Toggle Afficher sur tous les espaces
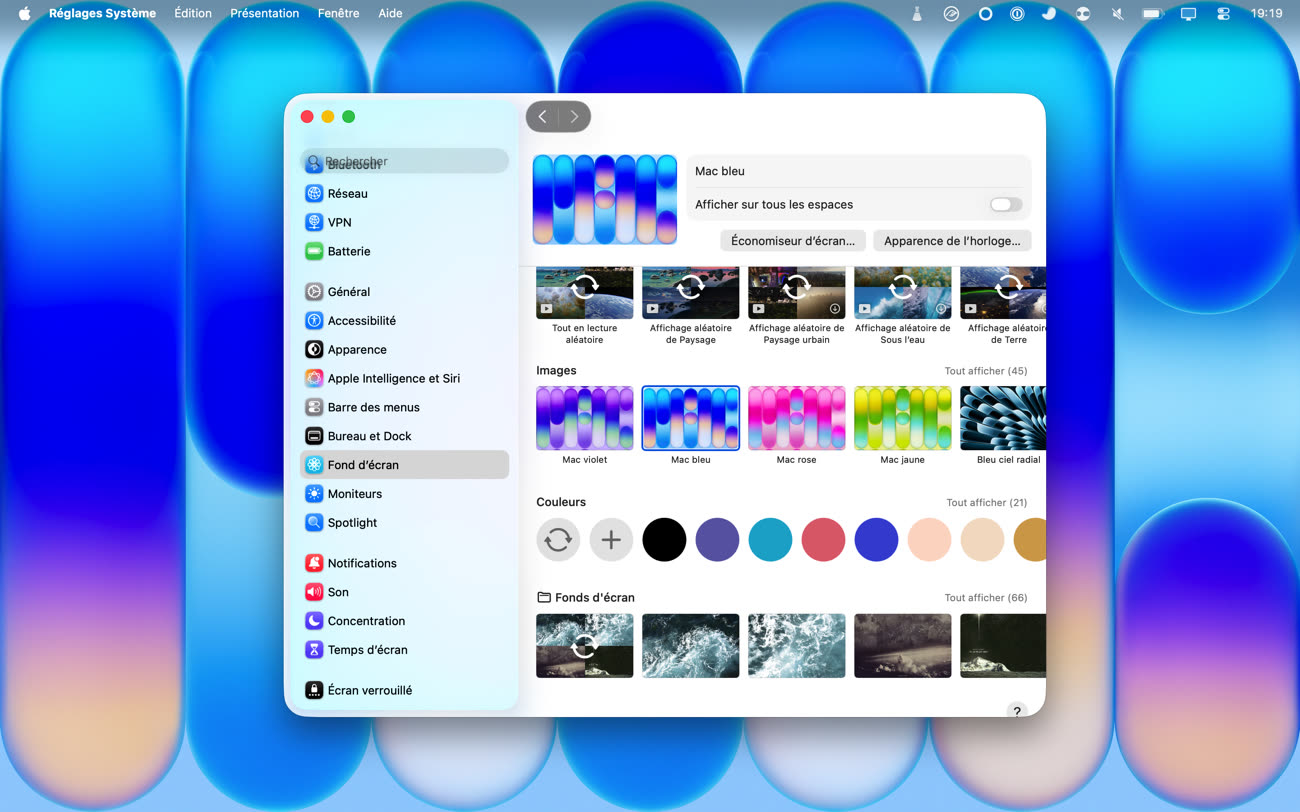 [1006, 205]
